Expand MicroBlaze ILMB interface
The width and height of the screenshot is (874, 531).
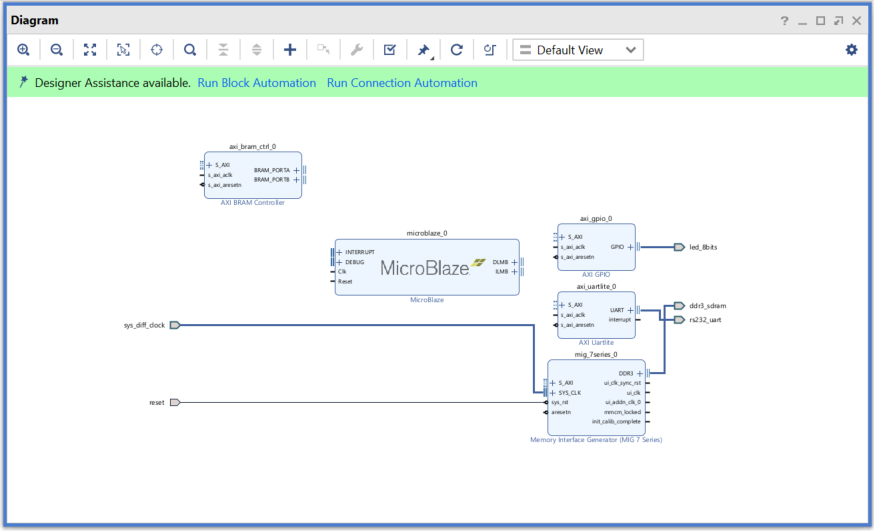[x=514, y=271]
